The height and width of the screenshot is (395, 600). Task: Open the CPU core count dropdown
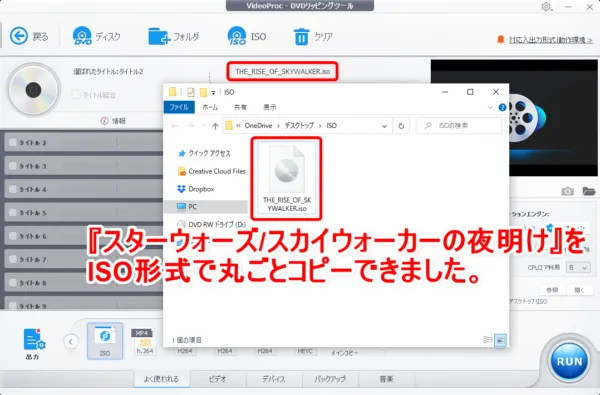578,267
